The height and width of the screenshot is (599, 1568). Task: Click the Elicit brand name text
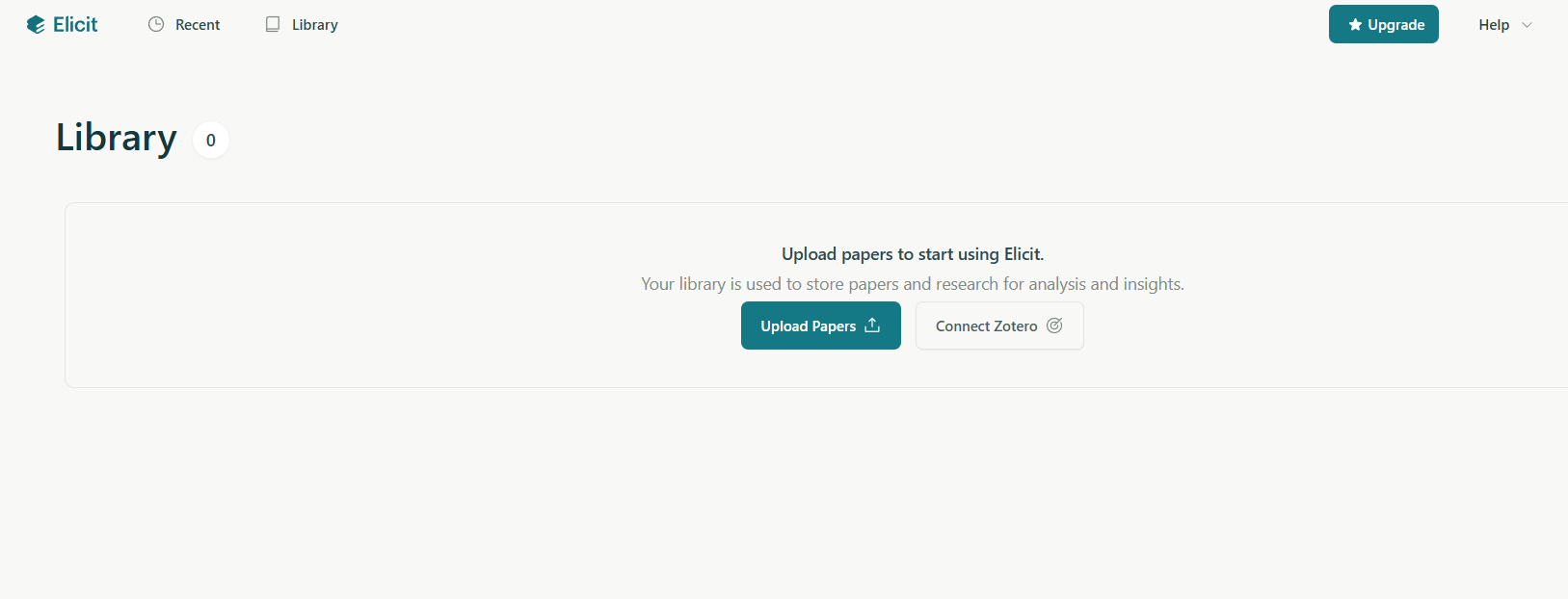click(75, 25)
